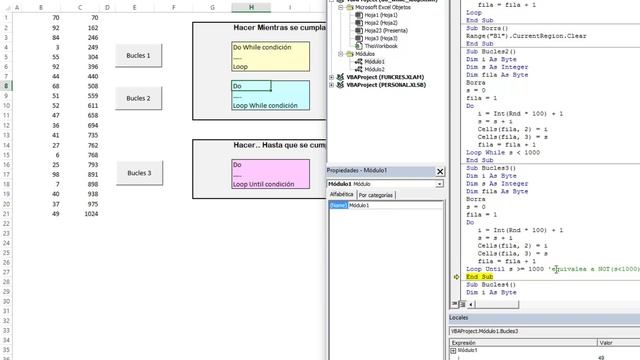The image size is (640, 360).
Task: Click code window horizontal scrollbar left arrow
Action: (x=471, y=304)
